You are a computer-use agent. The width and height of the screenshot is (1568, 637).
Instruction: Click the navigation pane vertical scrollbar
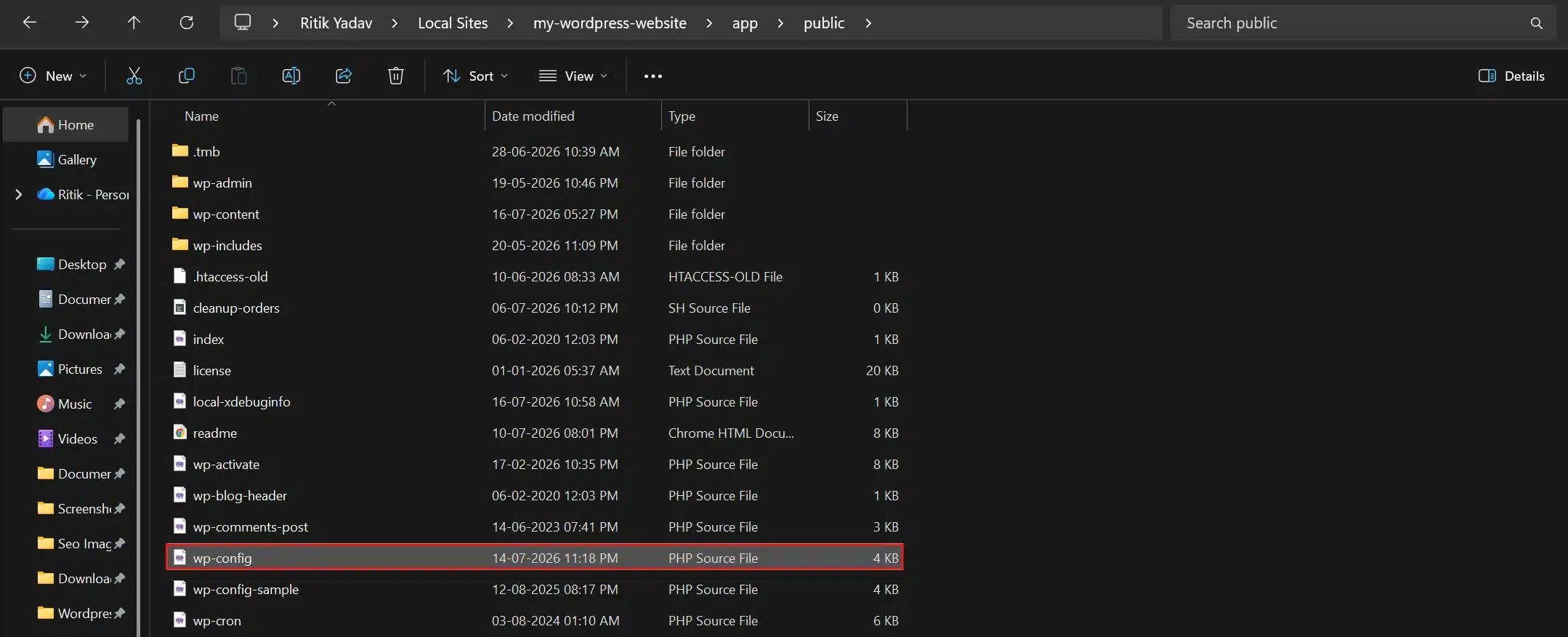tap(138, 378)
